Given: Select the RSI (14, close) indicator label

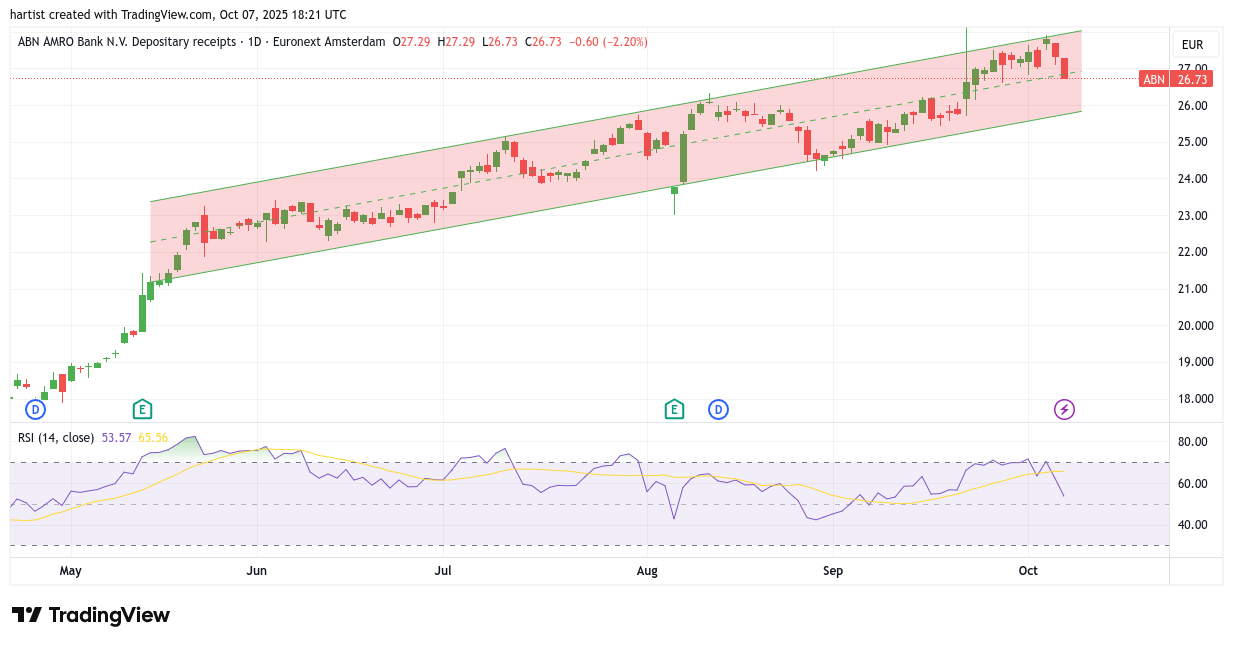Looking at the screenshot, I should pos(56,437).
